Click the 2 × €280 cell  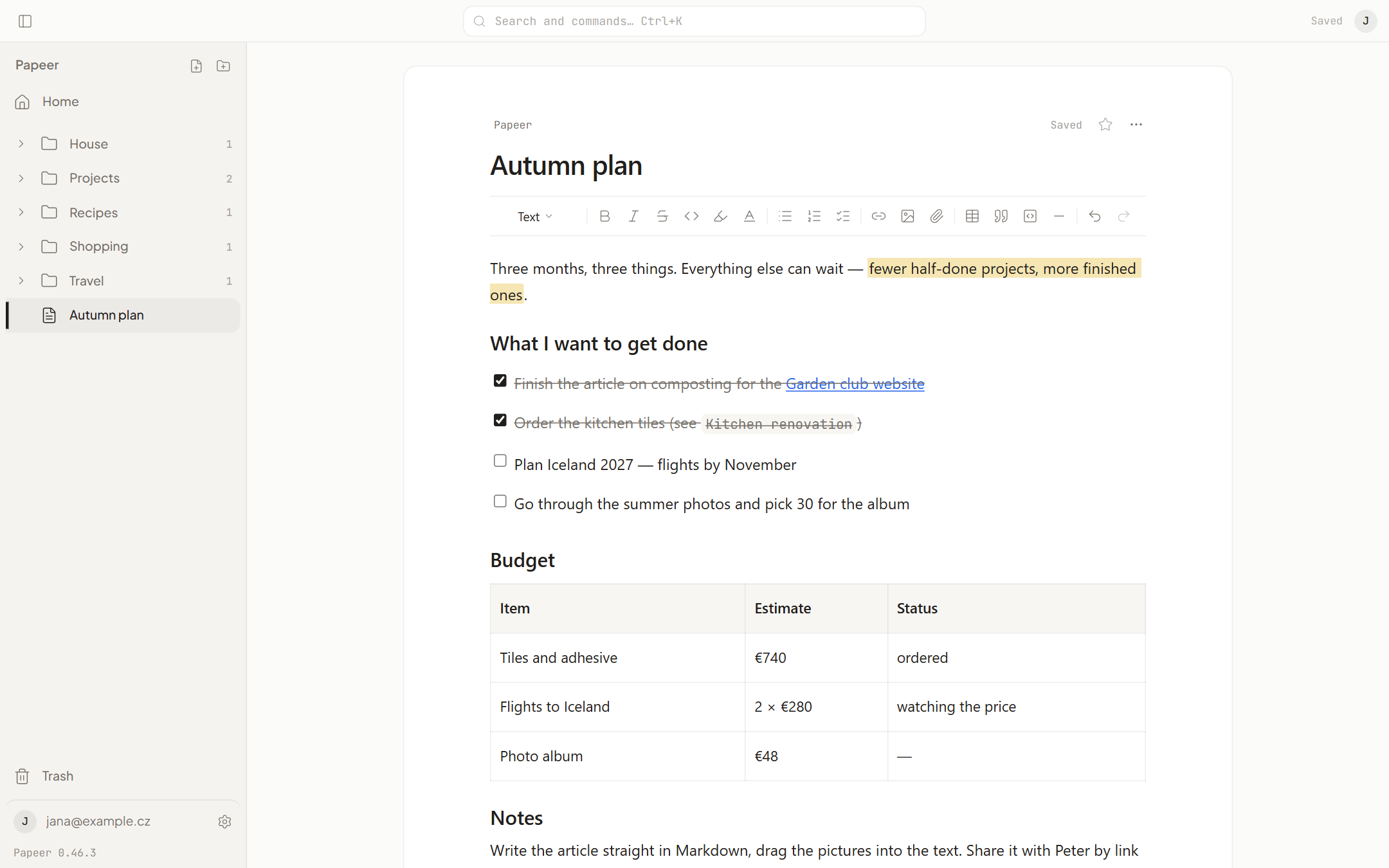(x=816, y=707)
